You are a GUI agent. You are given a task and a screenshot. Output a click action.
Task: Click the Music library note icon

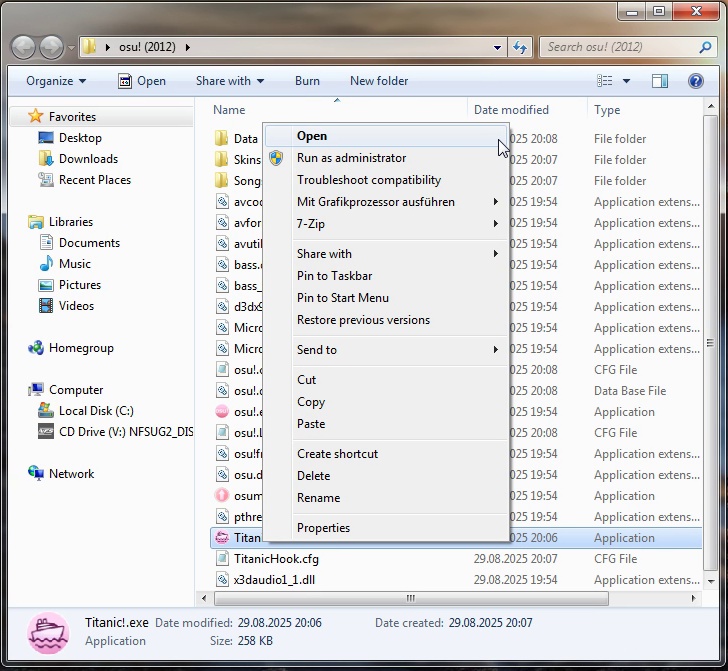(46, 263)
